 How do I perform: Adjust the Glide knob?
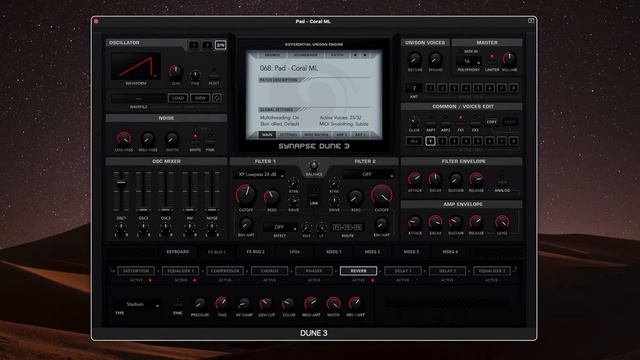414,122
